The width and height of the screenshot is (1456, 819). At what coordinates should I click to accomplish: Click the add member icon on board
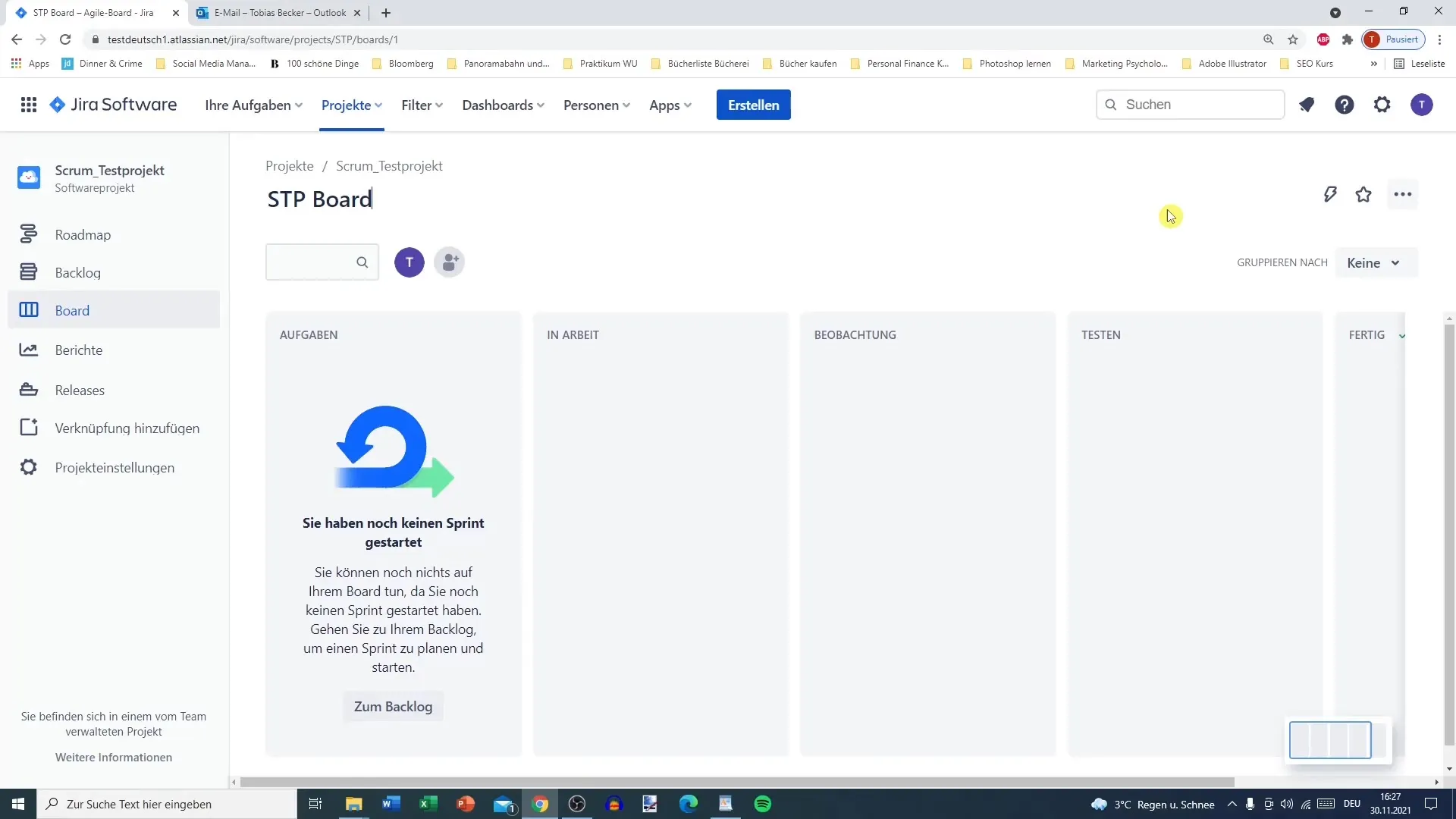point(449,262)
